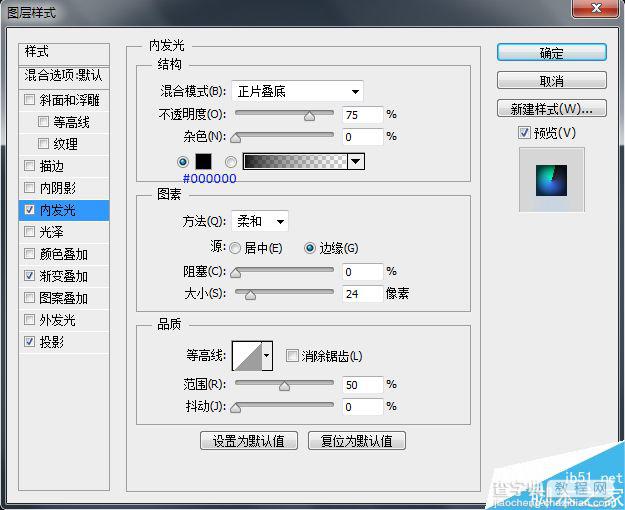This screenshot has width=625, height=510.
Task: Tick the 等高线 sub-option checkbox
Action: point(43,121)
